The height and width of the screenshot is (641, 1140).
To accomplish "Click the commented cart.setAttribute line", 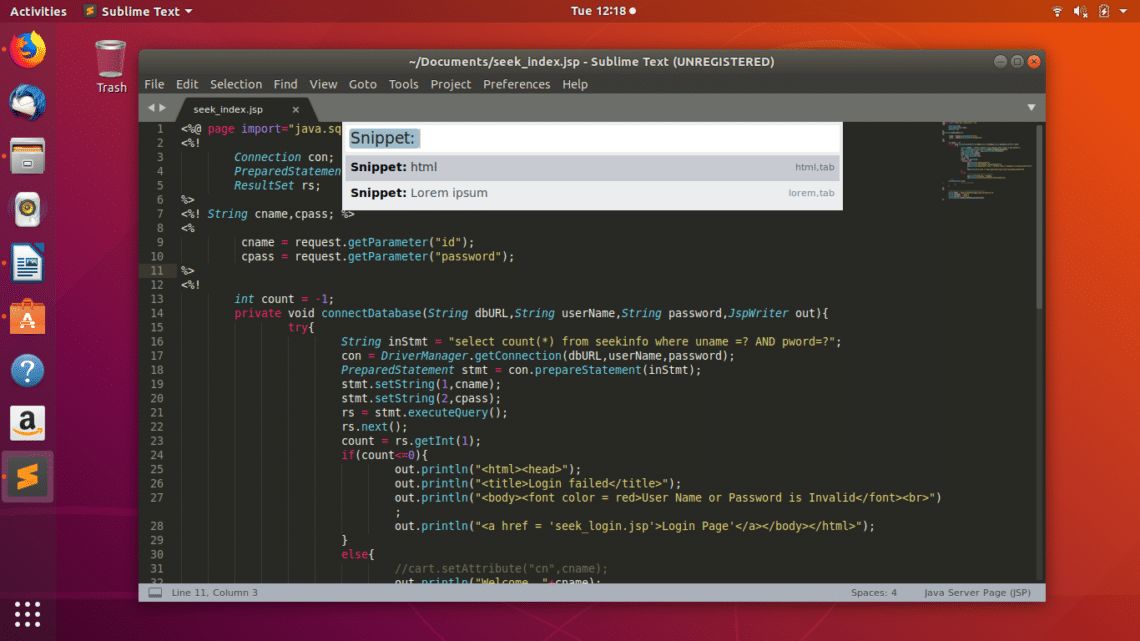I will pyautogui.click(x=502, y=569).
